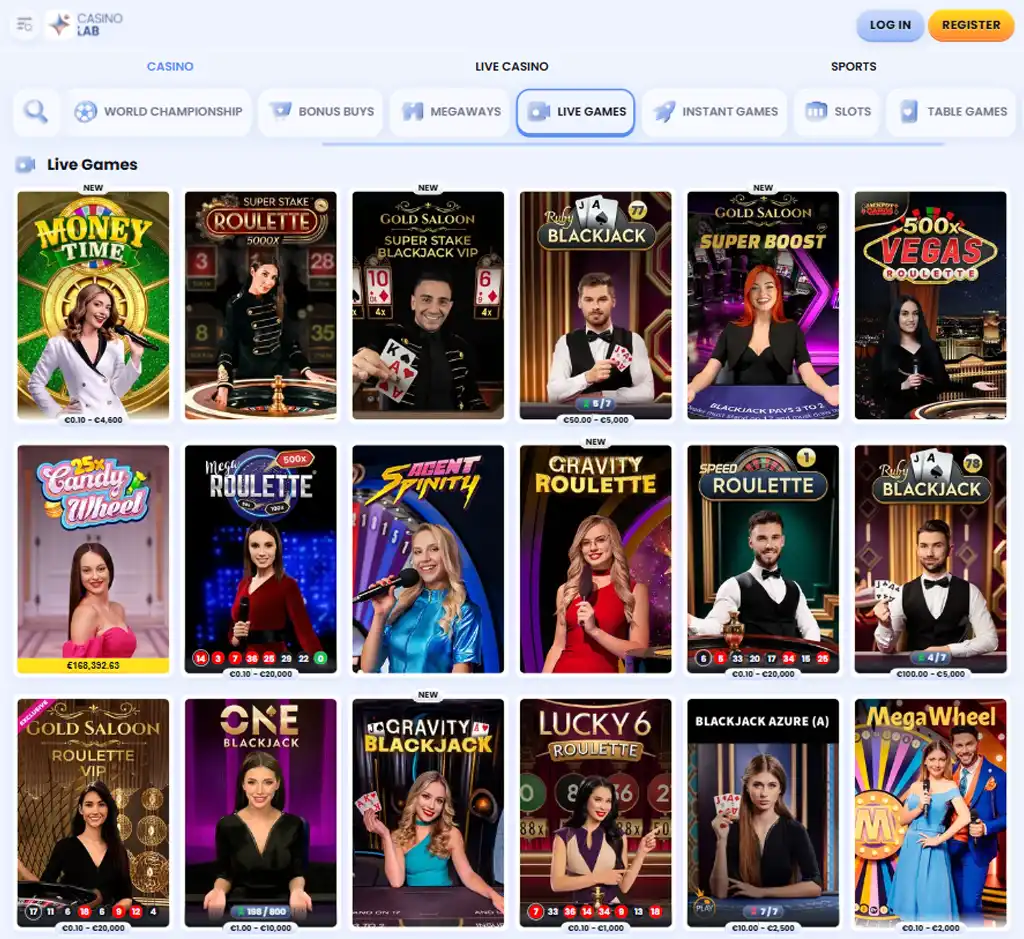The width and height of the screenshot is (1024, 939).
Task: Open Ruby Blackjack 78 table
Action: coord(931,558)
